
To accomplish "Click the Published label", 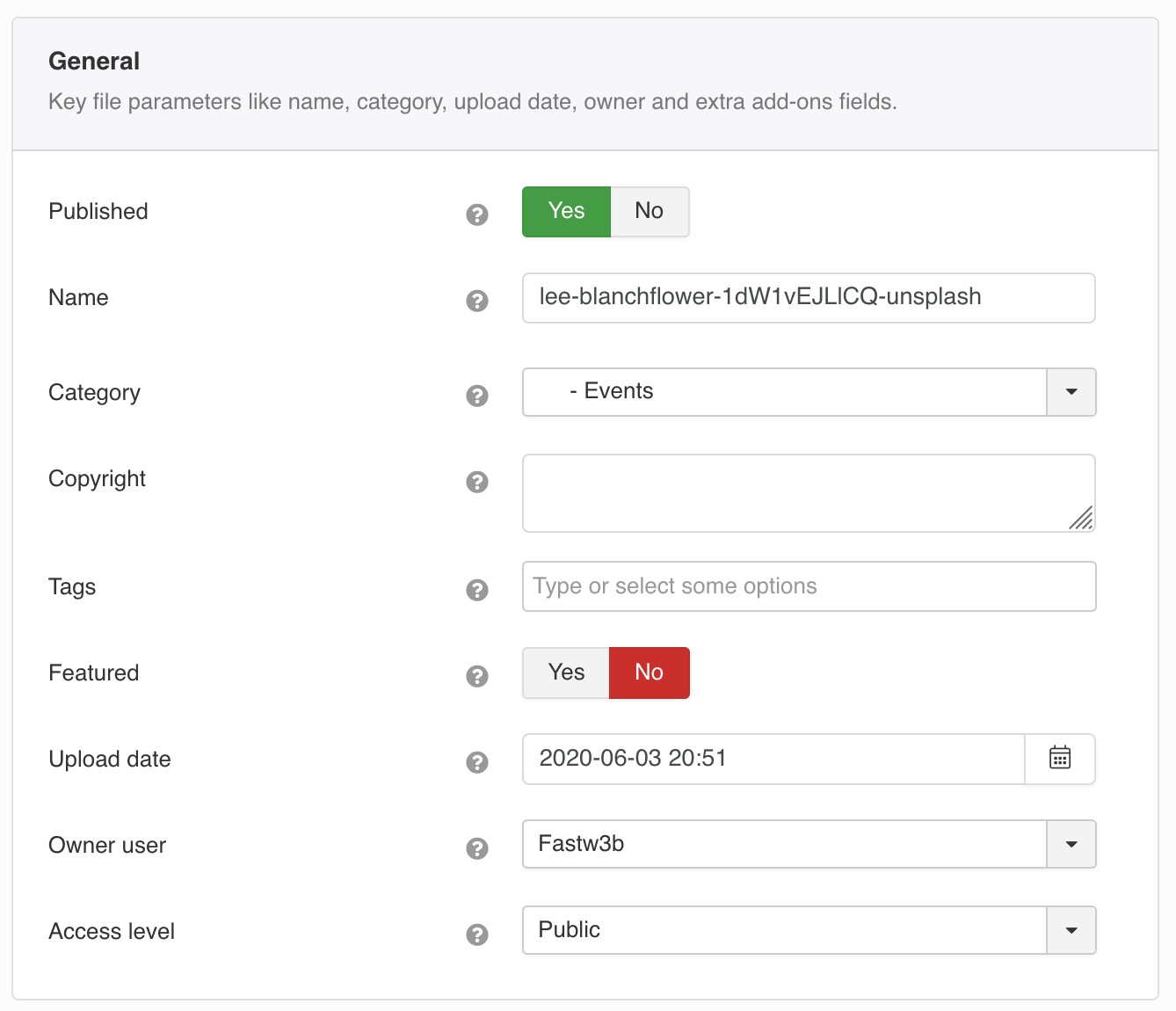I will coord(98,211).
